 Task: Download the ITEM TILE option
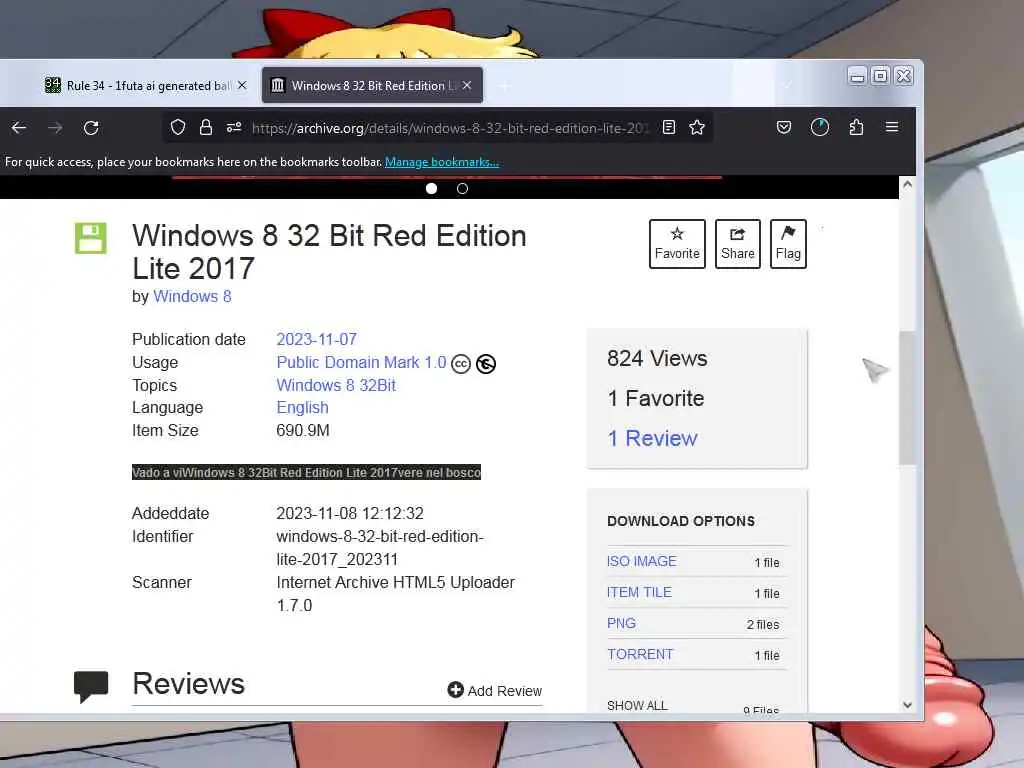639,592
